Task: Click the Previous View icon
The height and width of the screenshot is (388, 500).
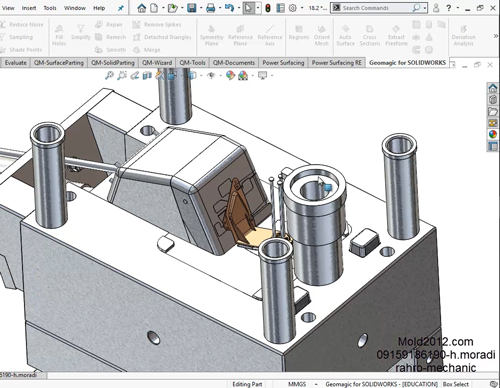Action: pyautogui.click(x=135, y=76)
